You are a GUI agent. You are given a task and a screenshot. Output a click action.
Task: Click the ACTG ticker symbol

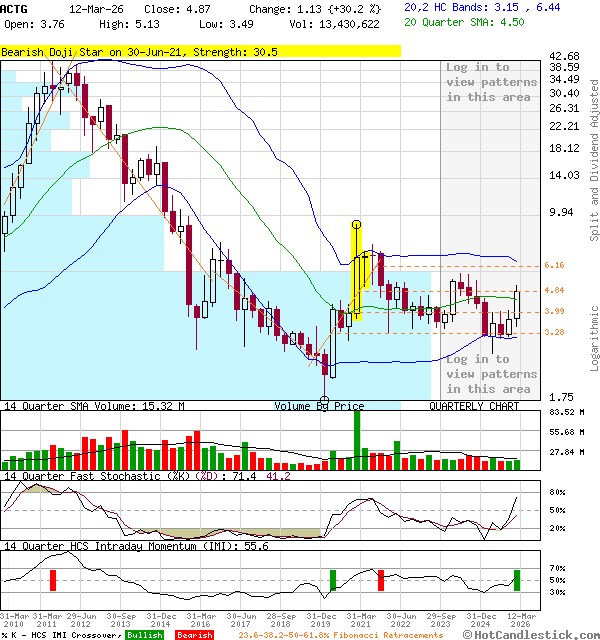[x=15, y=6]
